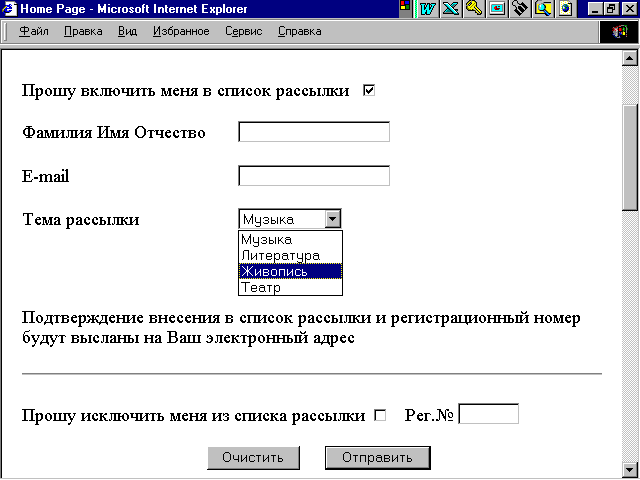
Task: Click the text Тема рассылки
Action: click(x=81, y=220)
